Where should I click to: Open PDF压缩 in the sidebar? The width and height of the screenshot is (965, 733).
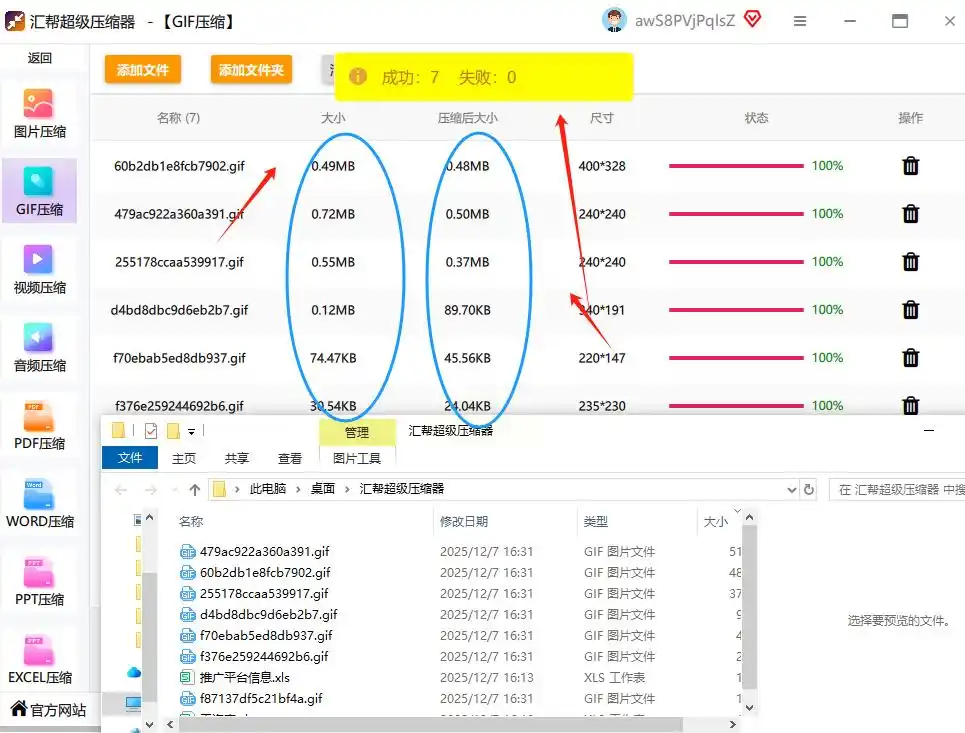[39, 426]
